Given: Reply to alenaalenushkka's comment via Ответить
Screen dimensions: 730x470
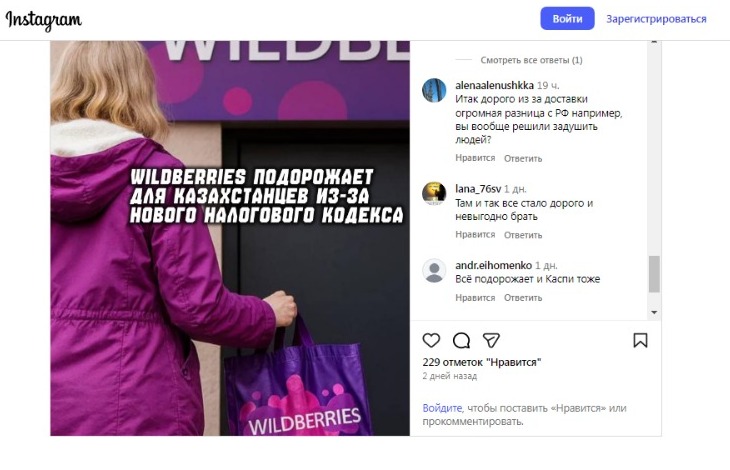Looking at the screenshot, I should coord(523,159).
